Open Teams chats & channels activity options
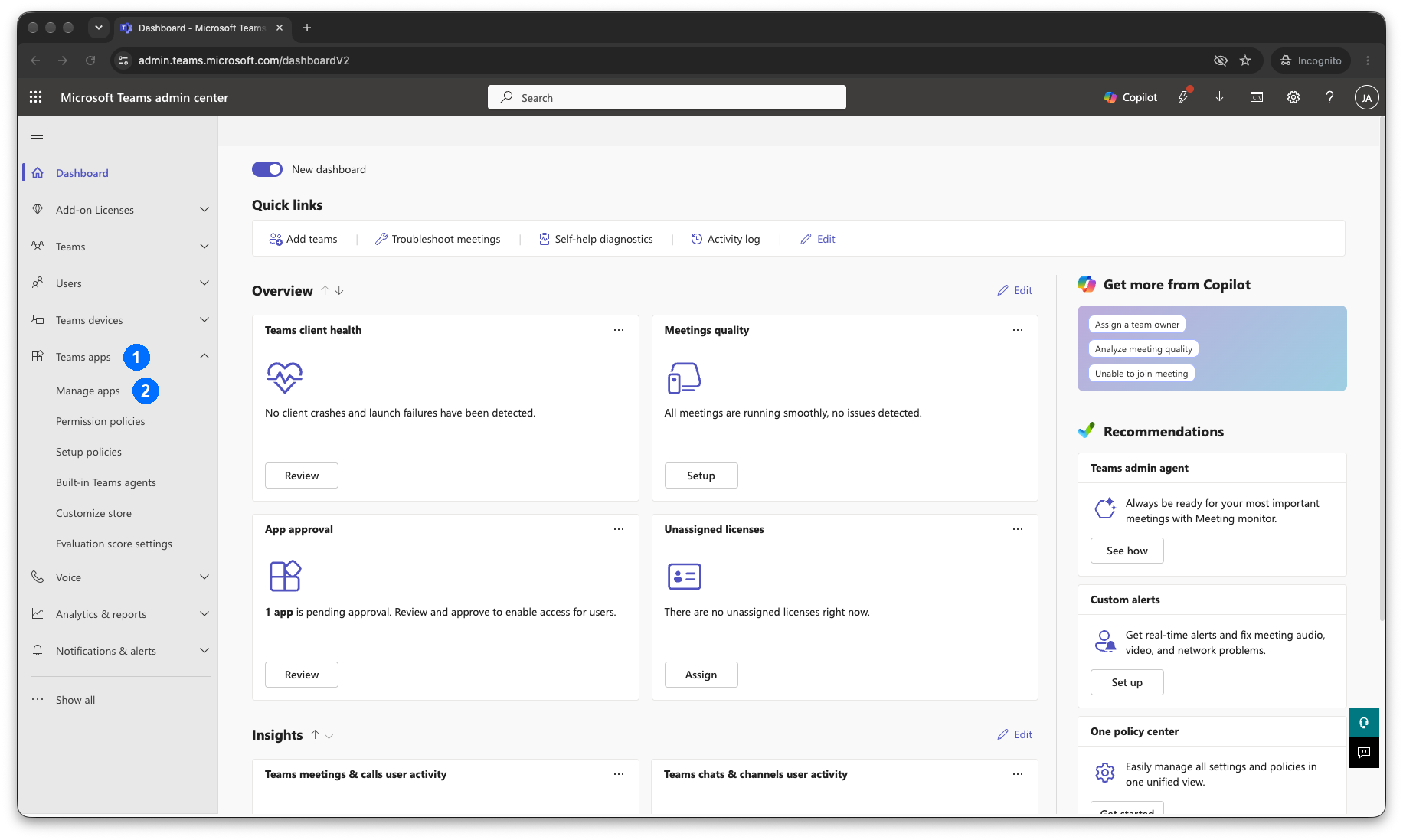The width and height of the screenshot is (1403, 840). click(1018, 774)
